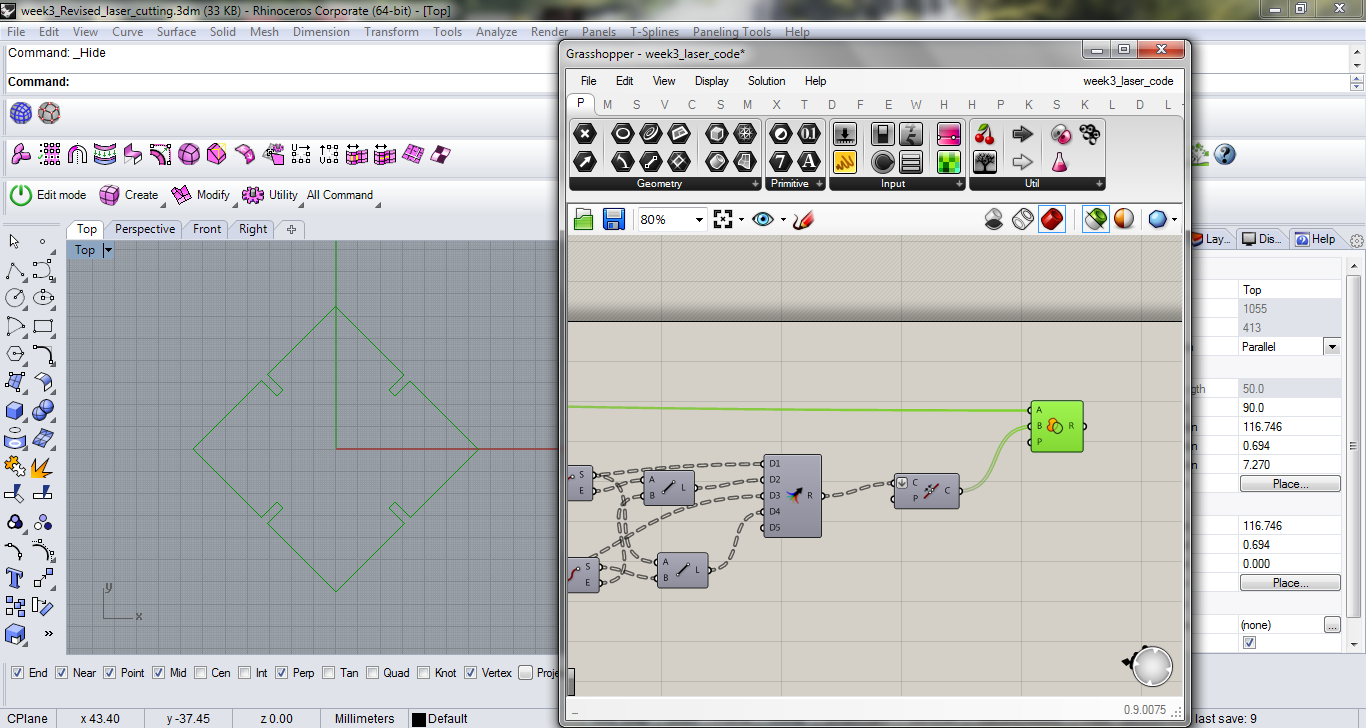Switch to the Perspective viewport tab
Image resolution: width=1366 pixels, height=728 pixels.
(145, 229)
